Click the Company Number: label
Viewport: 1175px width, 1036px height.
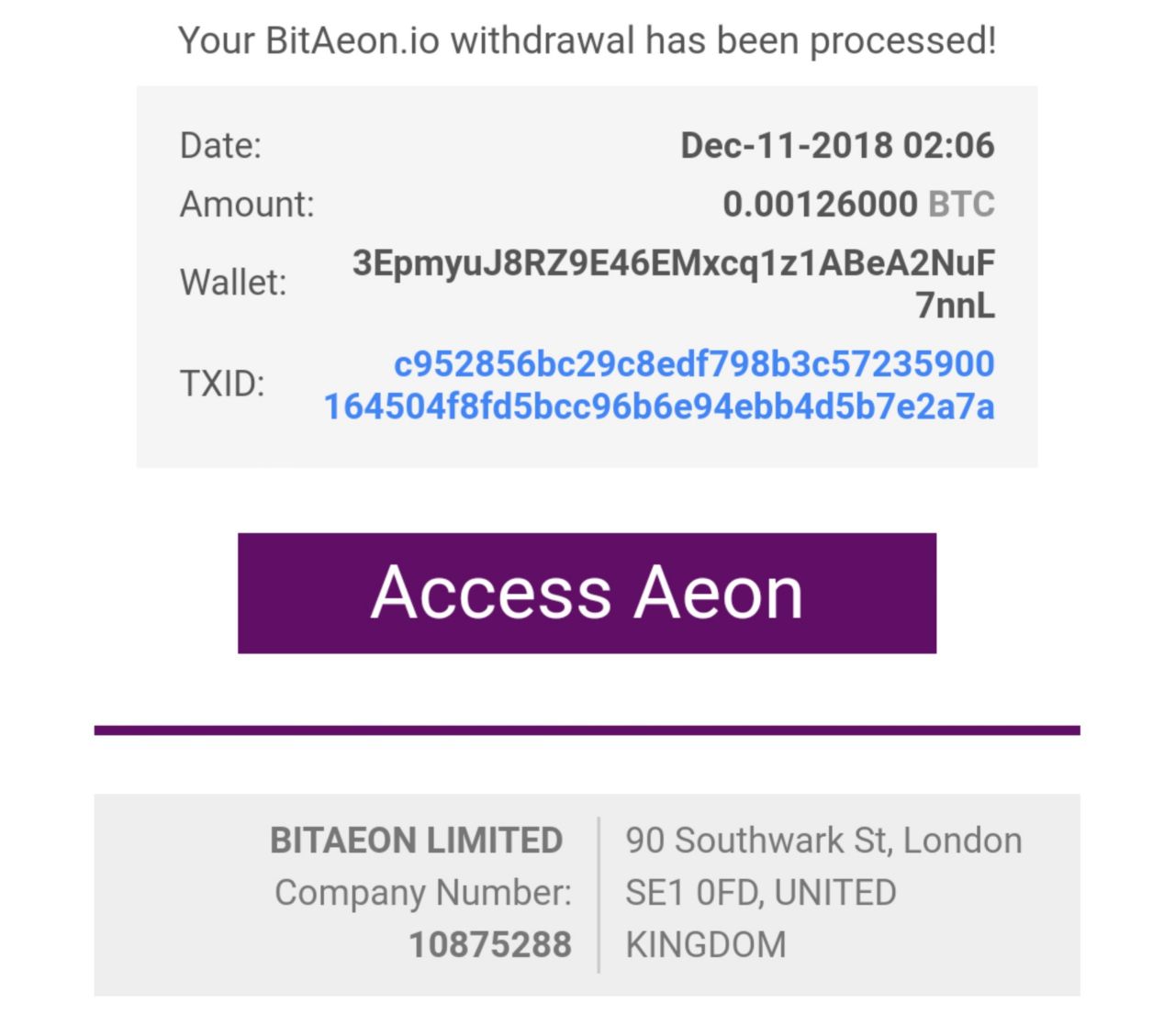pyautogui.click(x=423, y=893)
